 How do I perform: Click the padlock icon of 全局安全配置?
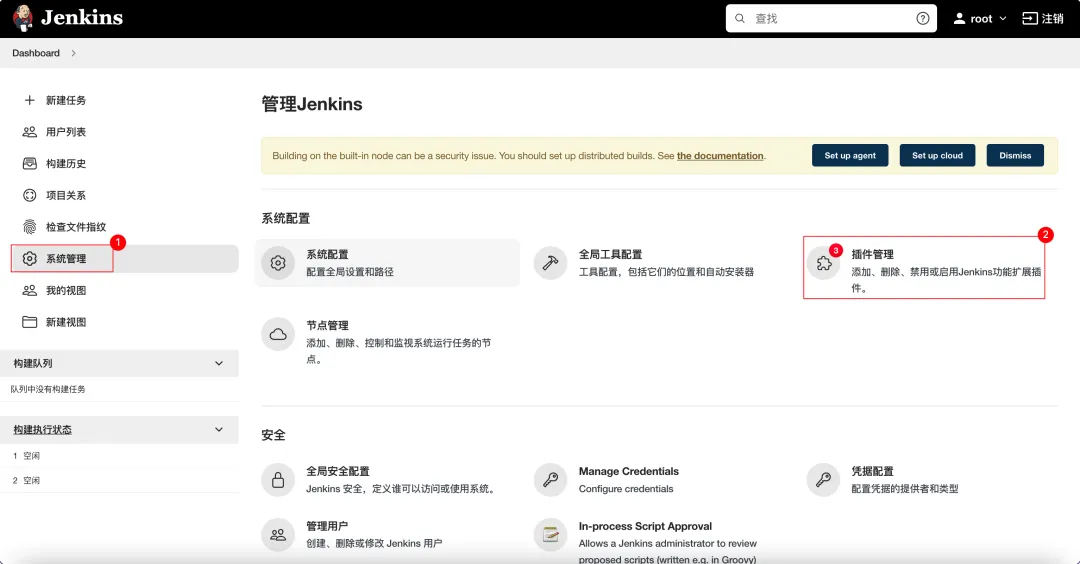coord(278,480)
